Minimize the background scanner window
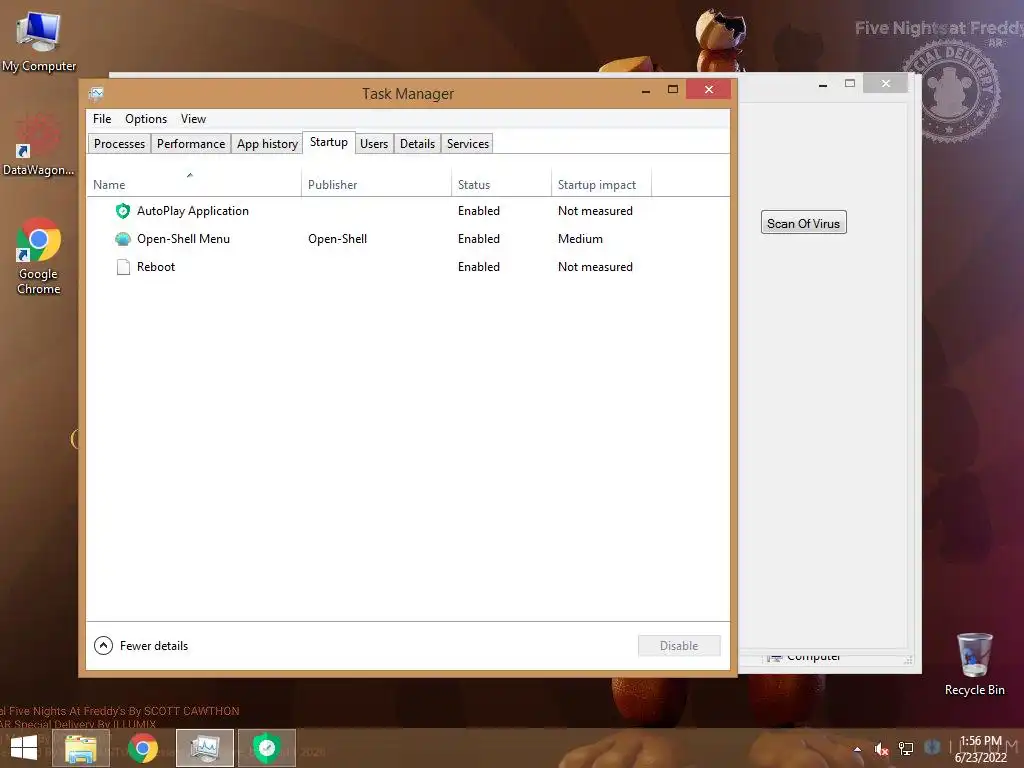The width and height of the screenshot is (1024, 768). point(823,84)
